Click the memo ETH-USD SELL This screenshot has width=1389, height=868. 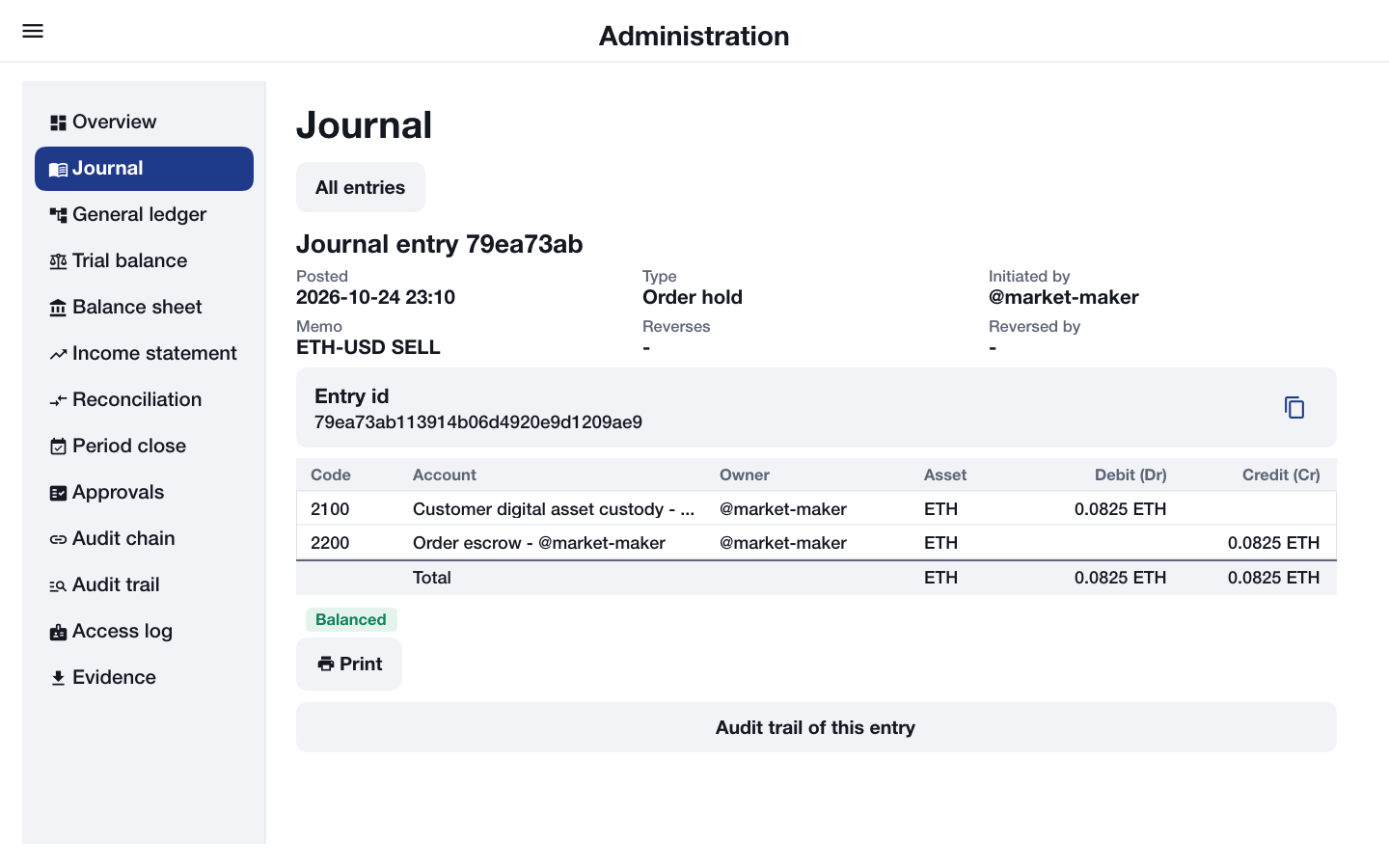point(368,347)
